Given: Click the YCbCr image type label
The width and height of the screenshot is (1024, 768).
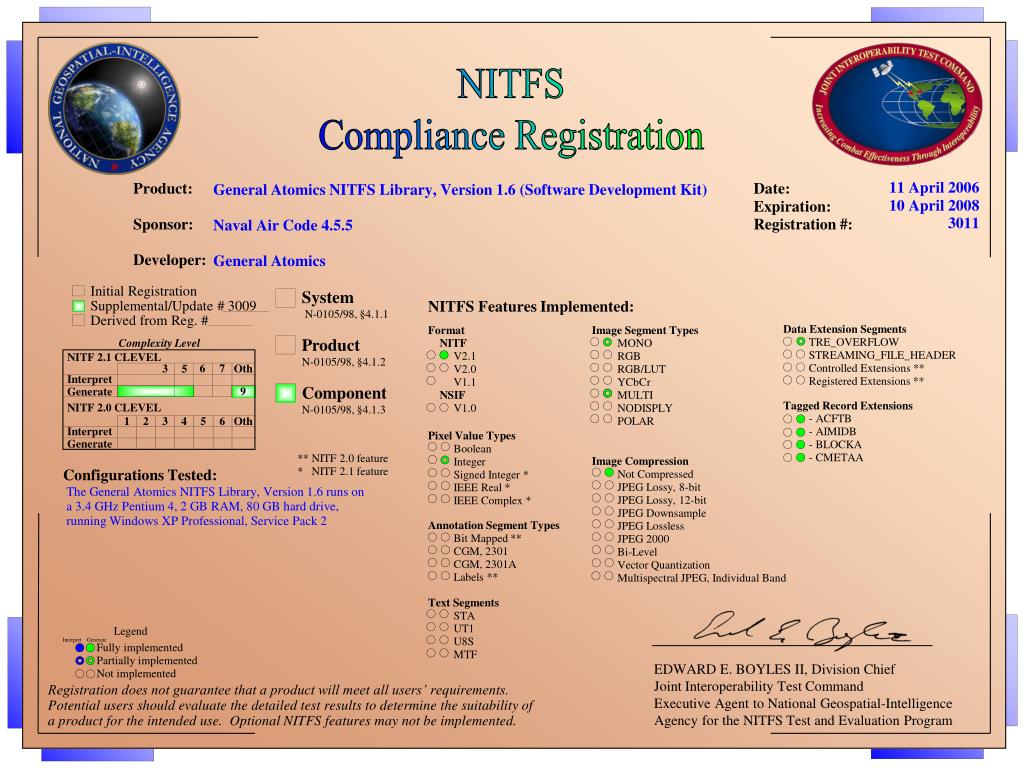Looking at the screenshot, I should [633, 381].
